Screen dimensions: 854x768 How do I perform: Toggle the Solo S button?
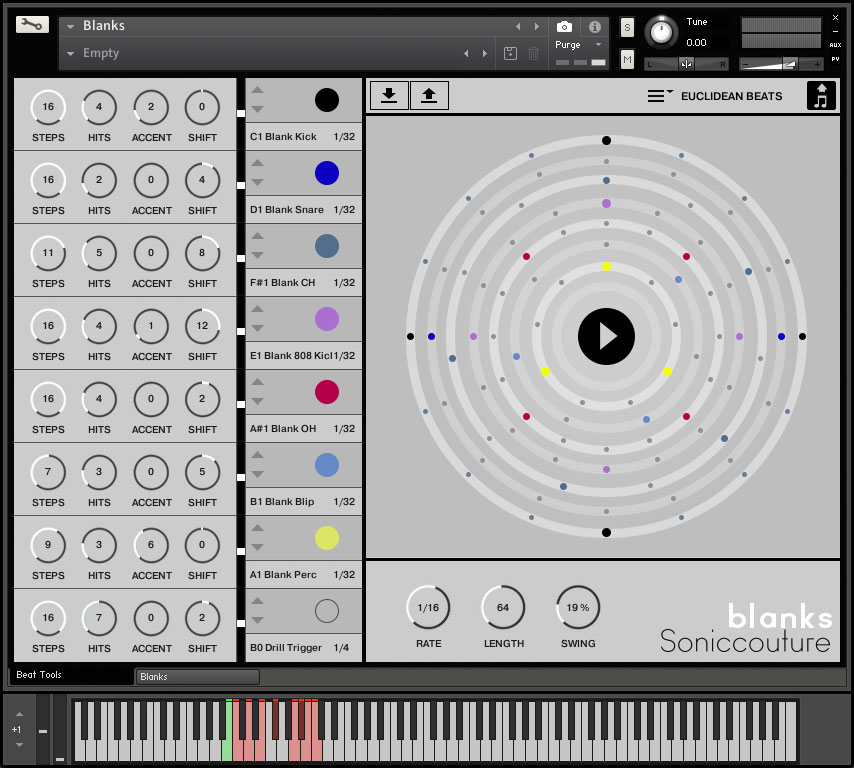click(x=627, y=27)
